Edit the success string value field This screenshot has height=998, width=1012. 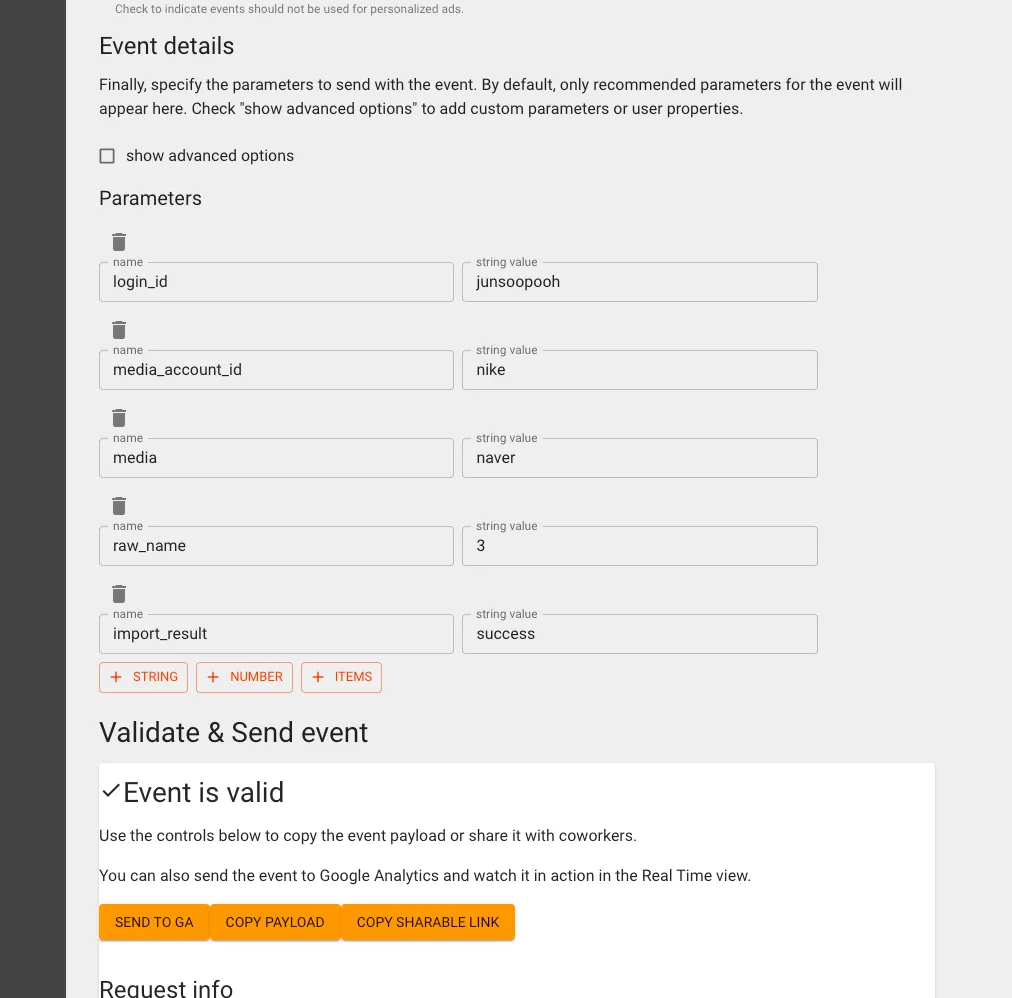(639, 634)
